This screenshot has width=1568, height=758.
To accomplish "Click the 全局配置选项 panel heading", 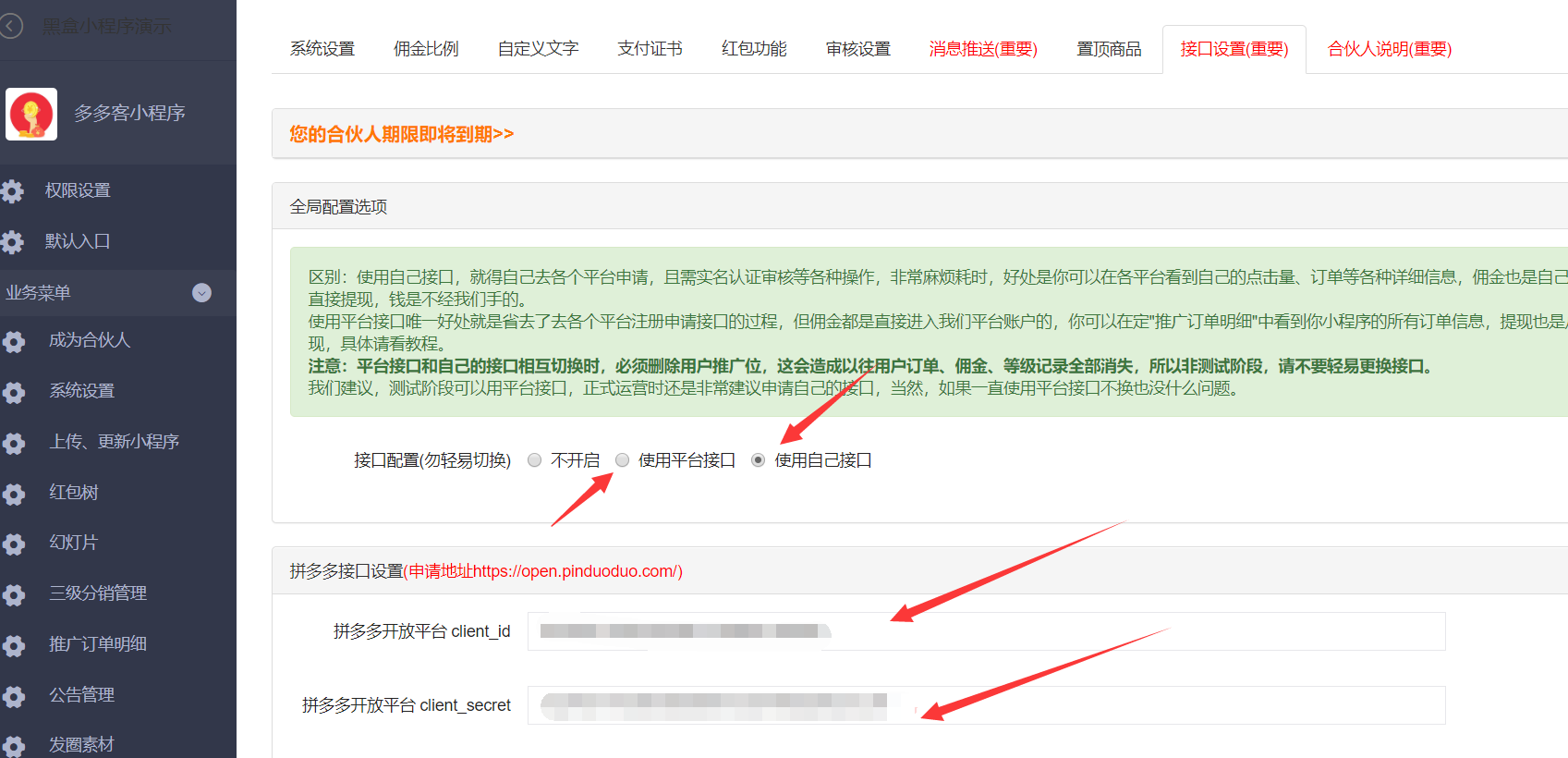I will coord(338,207).
